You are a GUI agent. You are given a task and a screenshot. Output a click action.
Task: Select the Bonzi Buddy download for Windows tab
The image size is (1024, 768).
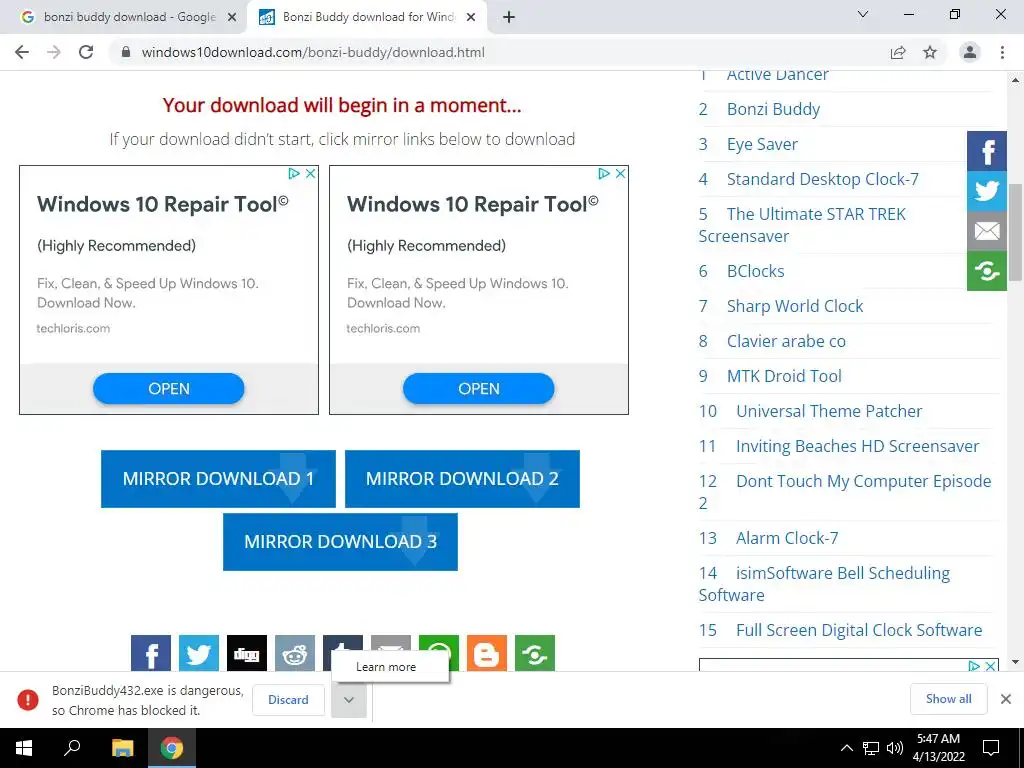tap(369, 17)
